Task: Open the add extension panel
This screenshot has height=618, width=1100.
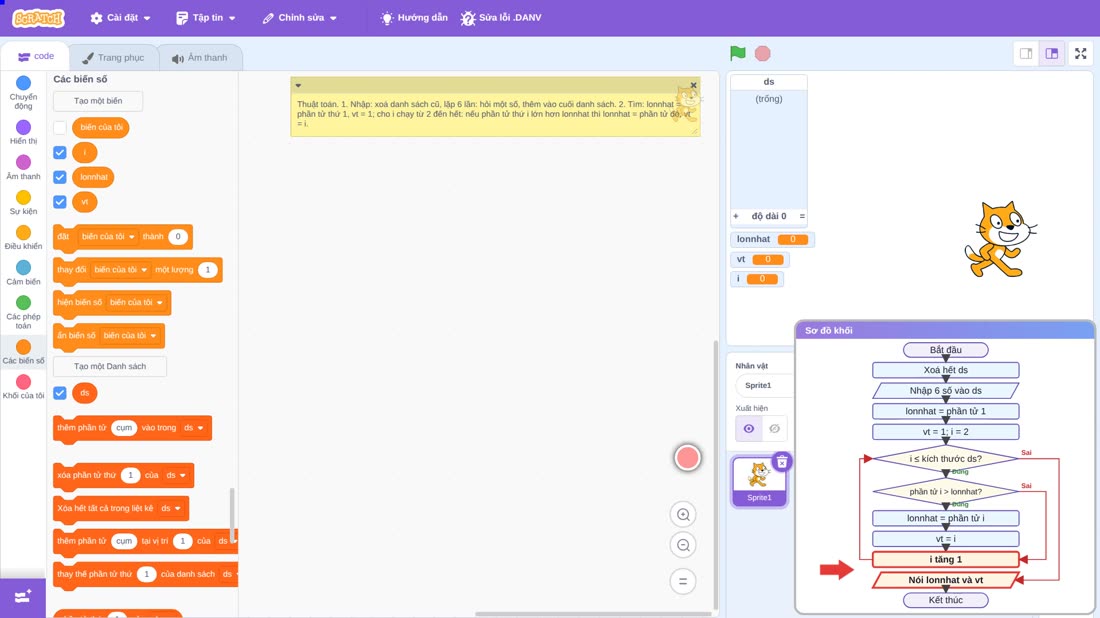Action: coord(23,597)
